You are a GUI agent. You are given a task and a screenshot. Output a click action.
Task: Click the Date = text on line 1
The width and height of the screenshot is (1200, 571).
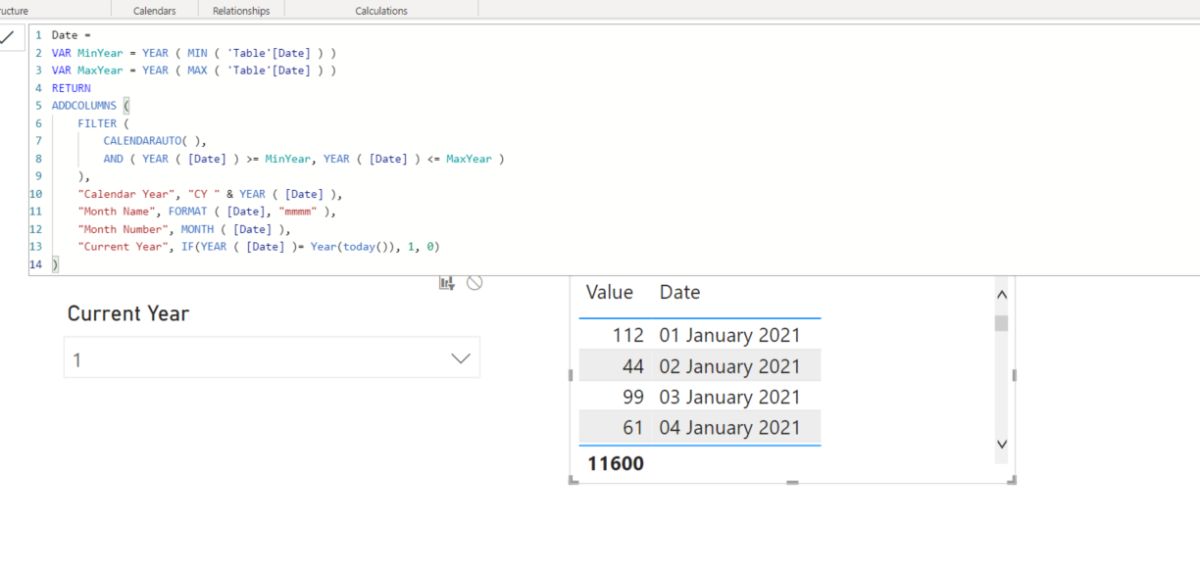pos(71,35)
